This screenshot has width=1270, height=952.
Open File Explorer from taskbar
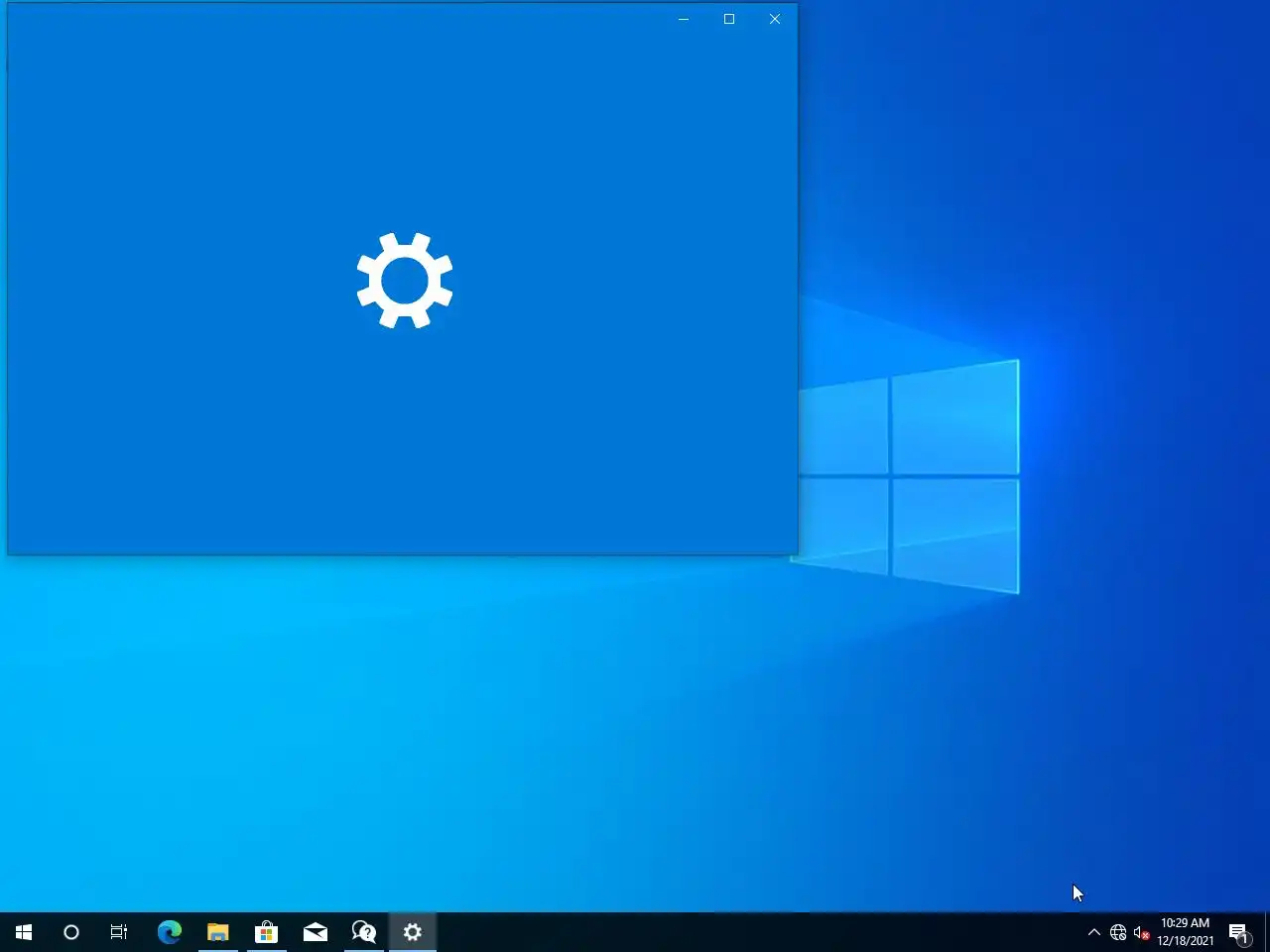[x=218, y=932]
